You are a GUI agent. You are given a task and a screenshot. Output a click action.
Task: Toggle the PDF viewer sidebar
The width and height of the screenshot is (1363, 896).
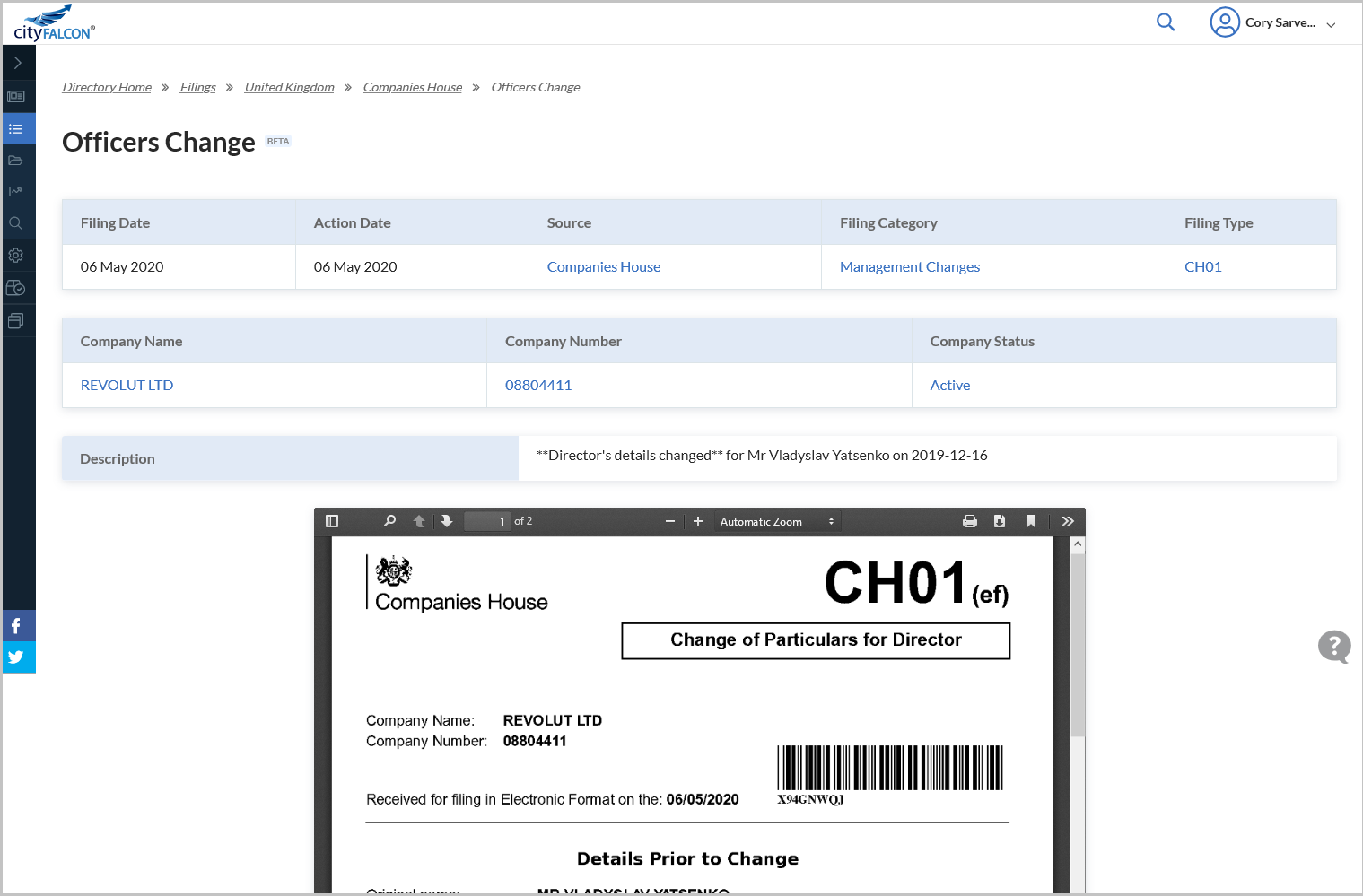pyautogui.click(x=332, y=521)
